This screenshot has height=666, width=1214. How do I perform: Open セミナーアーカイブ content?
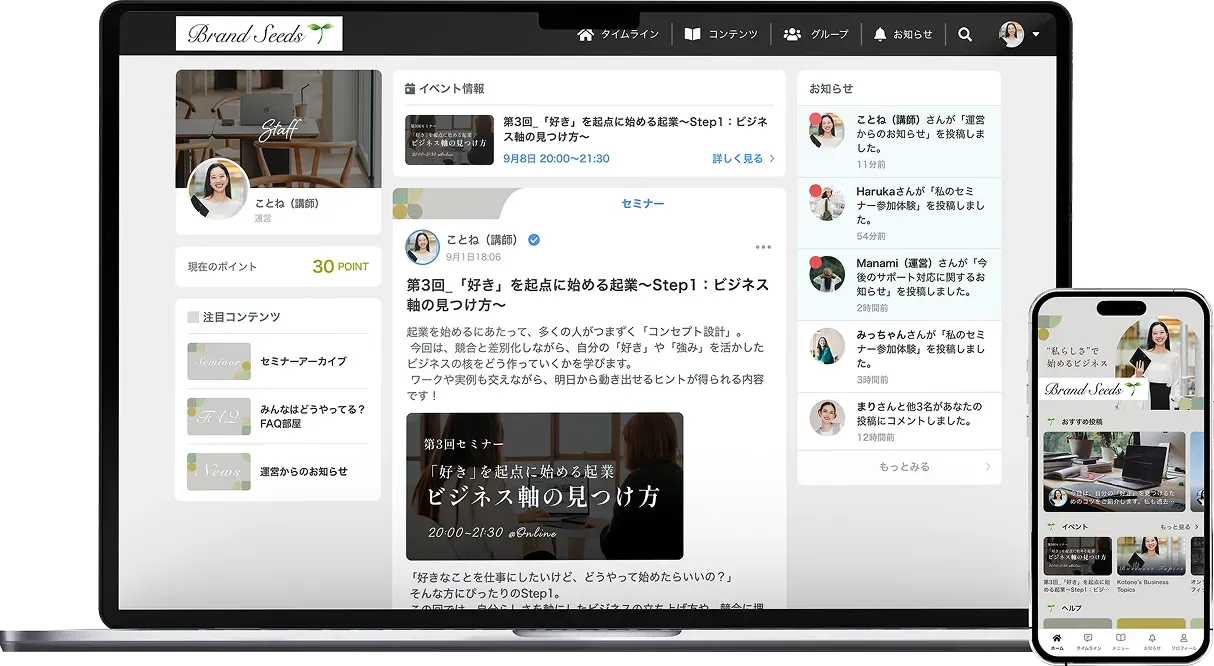tap(303, 361)
